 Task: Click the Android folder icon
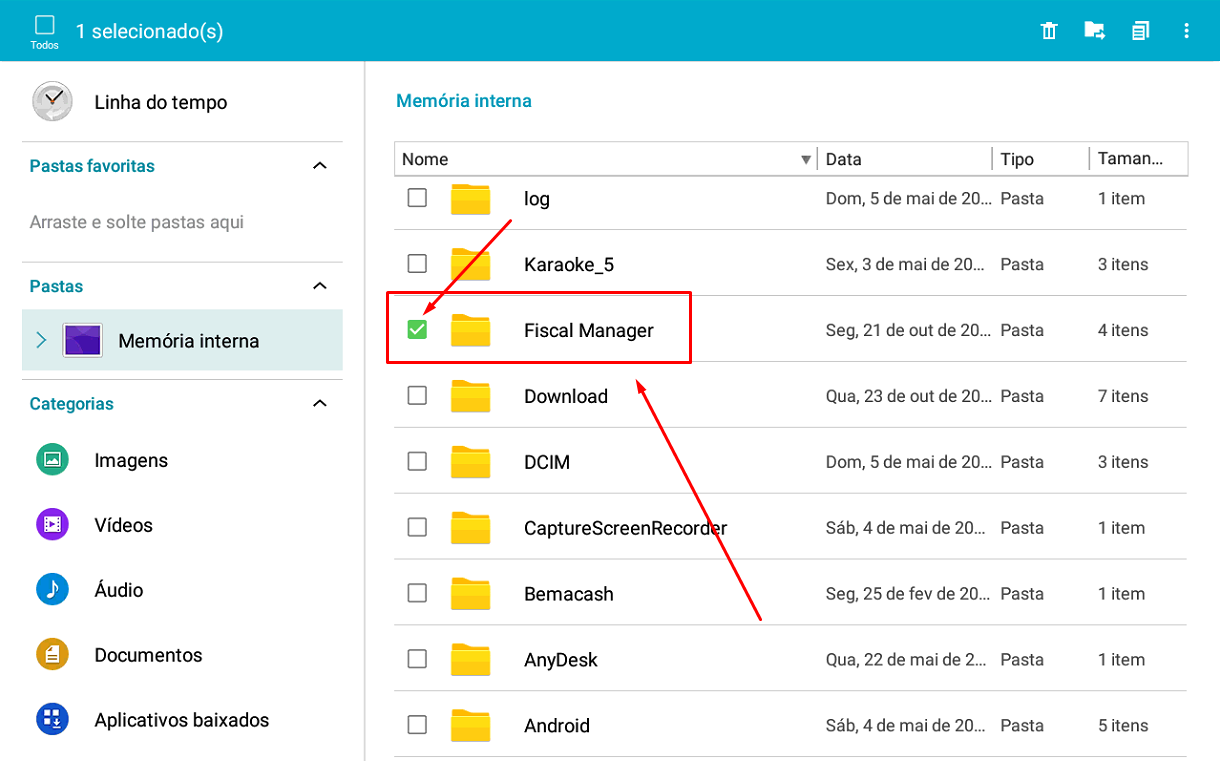(x=470, y=725)
